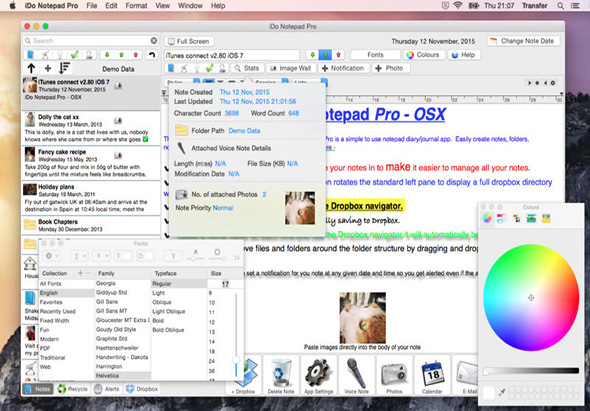Open the Styles dropdown in format bar

click(183, 82)
